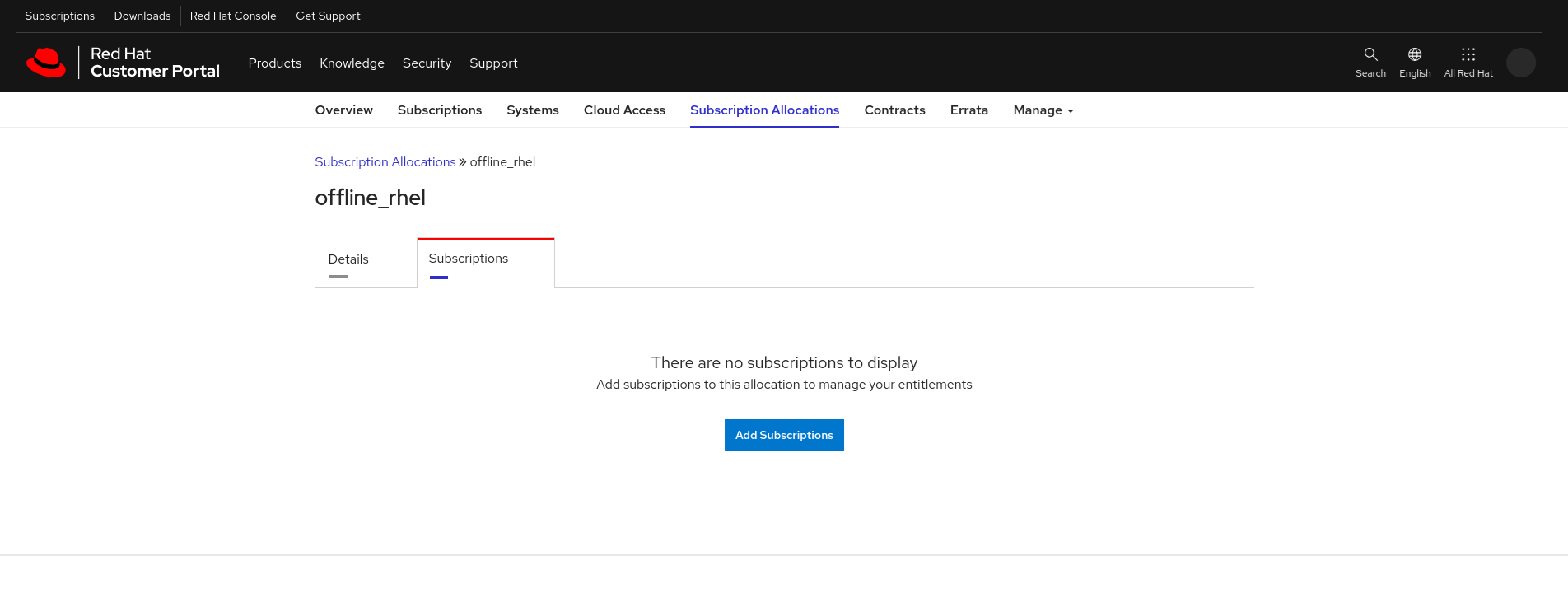This screenshot has width=1568, height=593.
Task: Follow the Subscription Allocations breadcrumb link
Action: 385,162
